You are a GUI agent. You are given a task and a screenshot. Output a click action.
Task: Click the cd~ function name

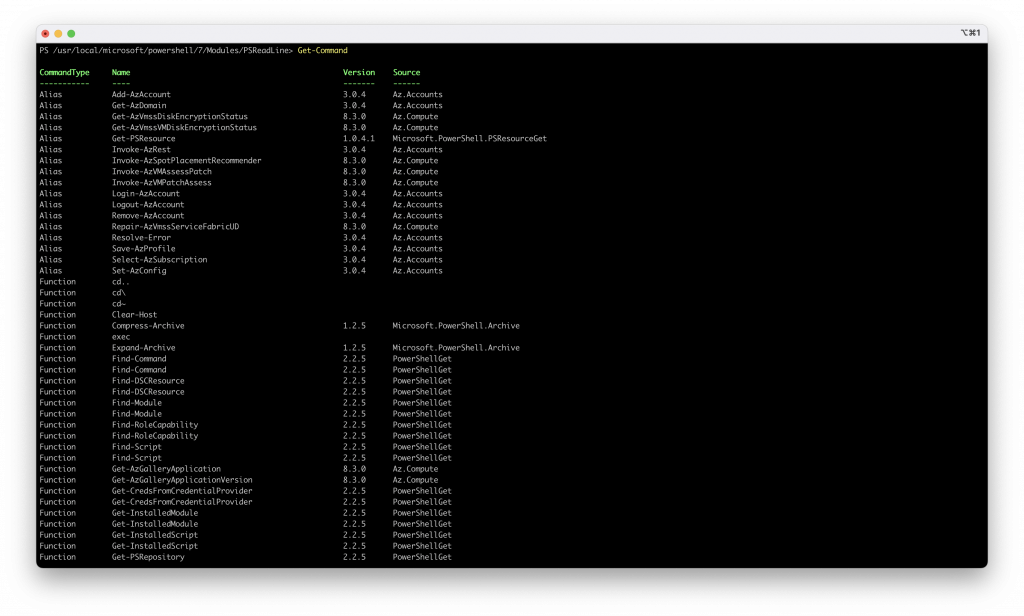[x=119, y=304]
